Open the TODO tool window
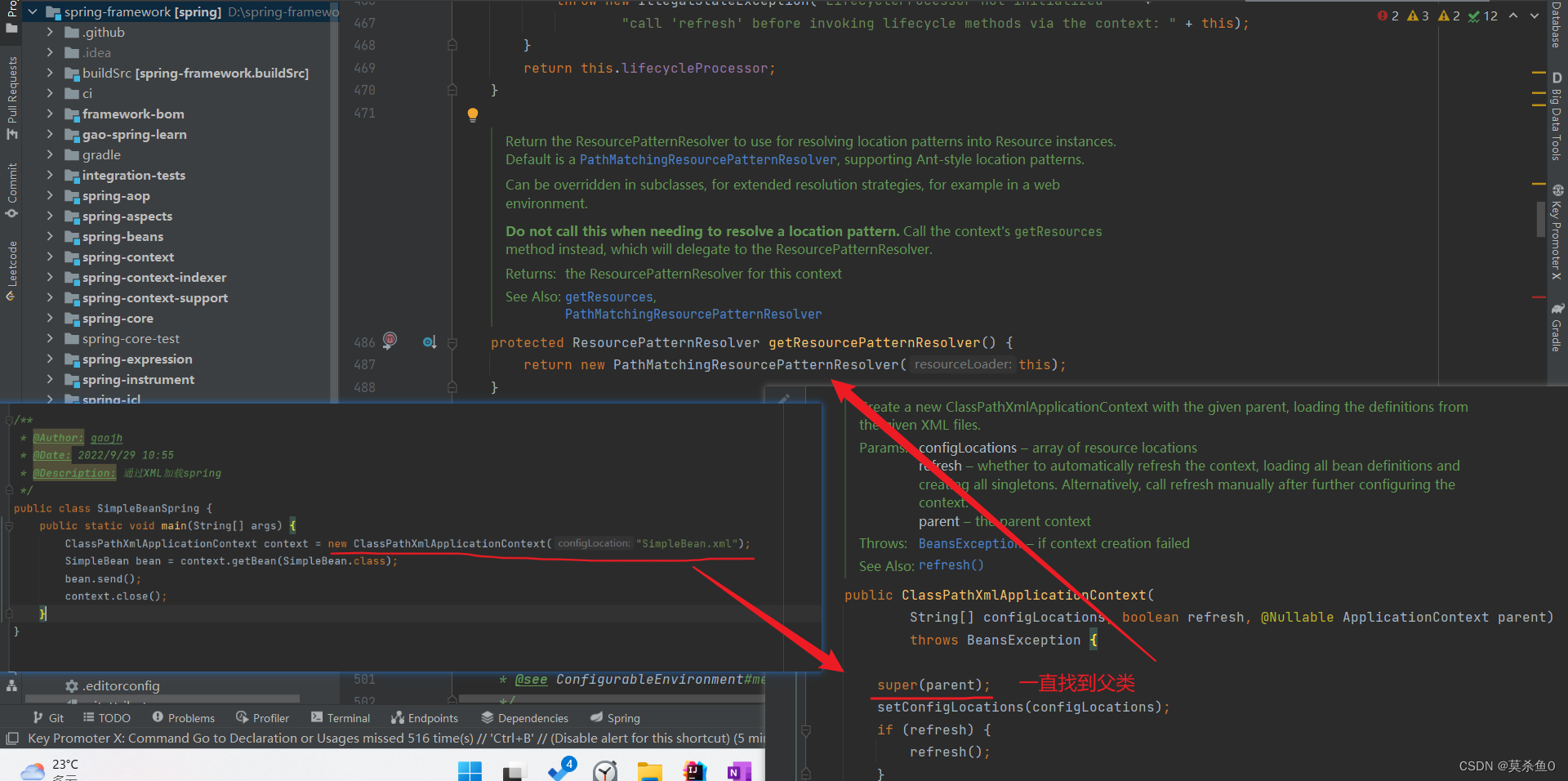This screenshot has width=1568, height=781. pyautogui.click(x=107, y=718)
